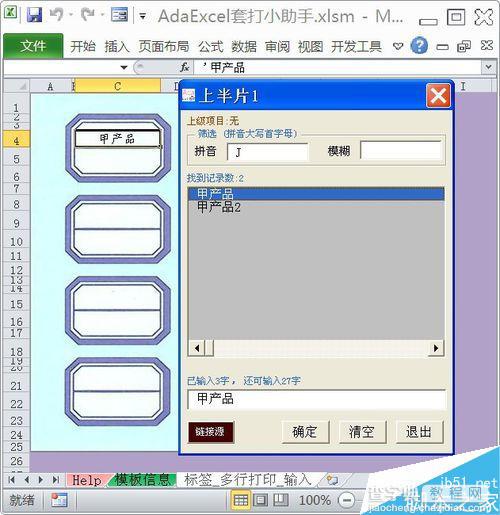Click the list's horizontal scrollbar thumb
Screen dimensions: 500x515
tap(209, 348)
